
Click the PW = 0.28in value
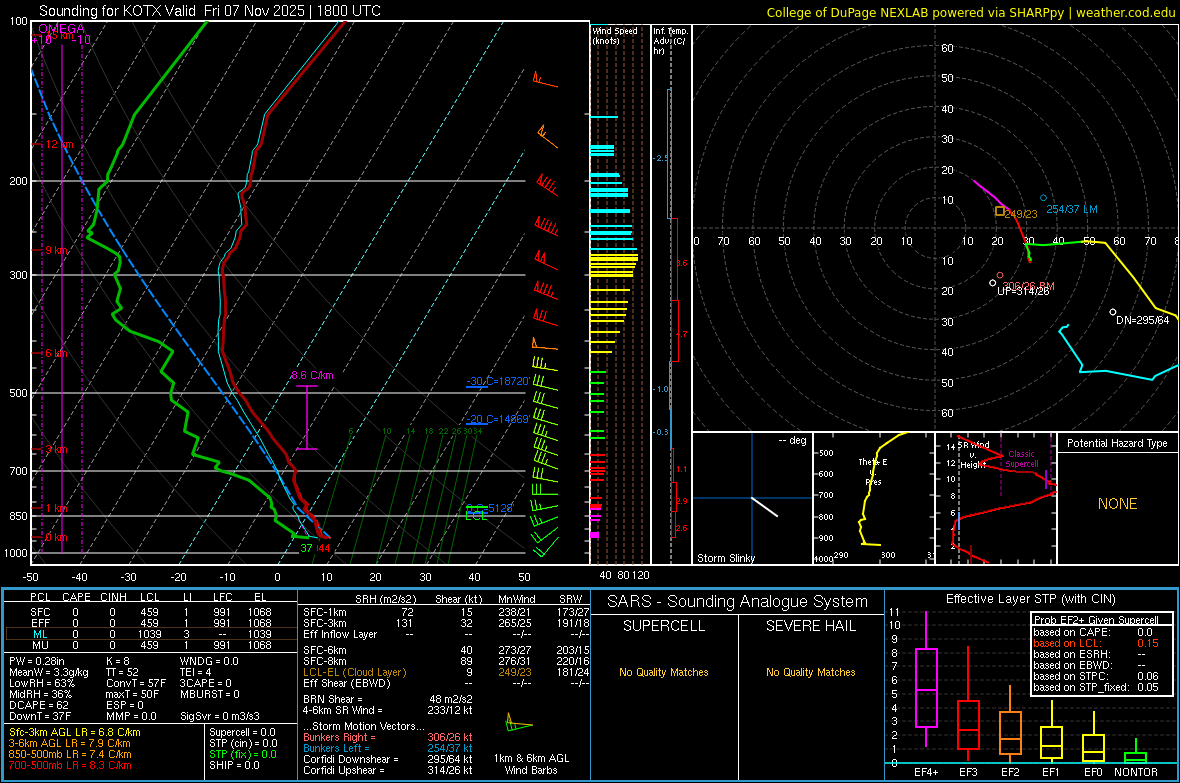[x=39, y=661]
